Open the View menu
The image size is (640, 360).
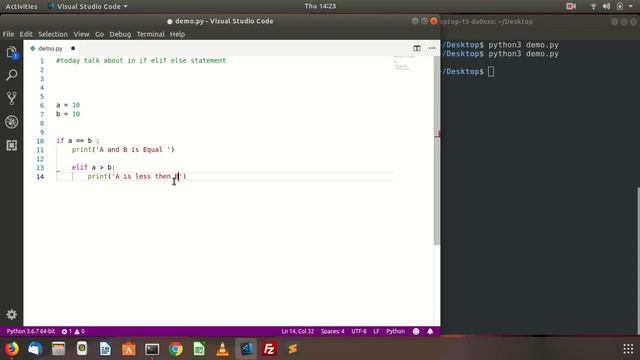click(x=81, y=34)
